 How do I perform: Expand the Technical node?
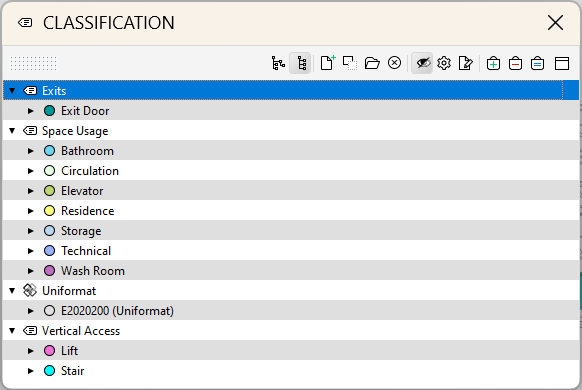point(31,251)
